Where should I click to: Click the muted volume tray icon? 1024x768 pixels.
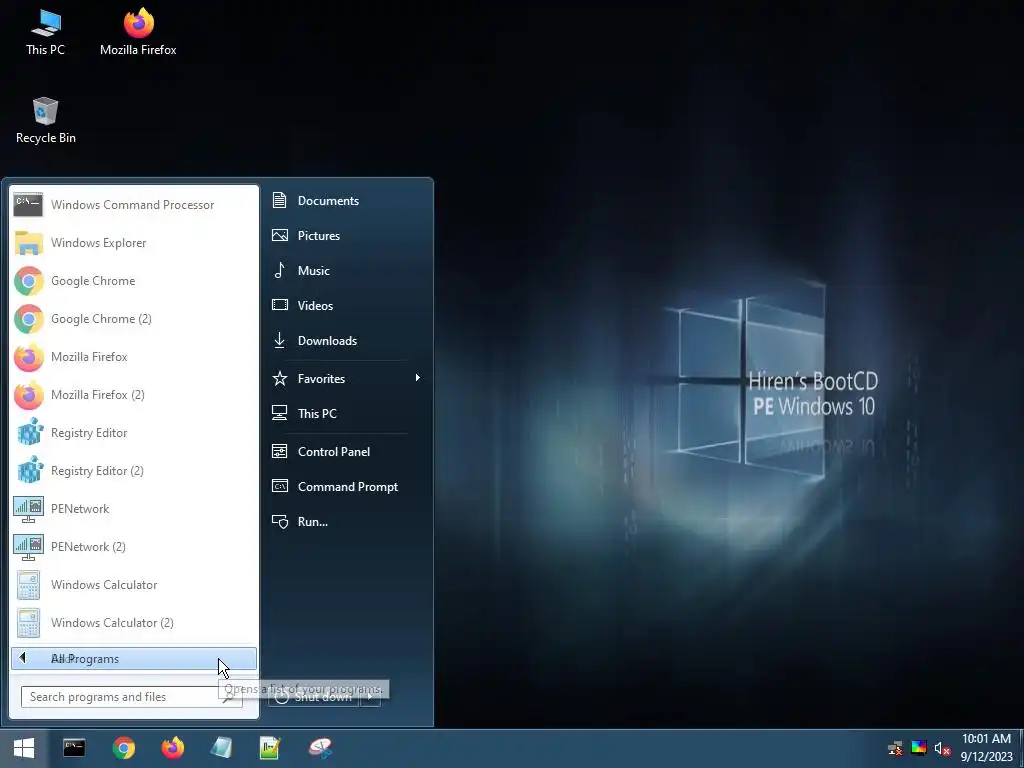[942, 748]
